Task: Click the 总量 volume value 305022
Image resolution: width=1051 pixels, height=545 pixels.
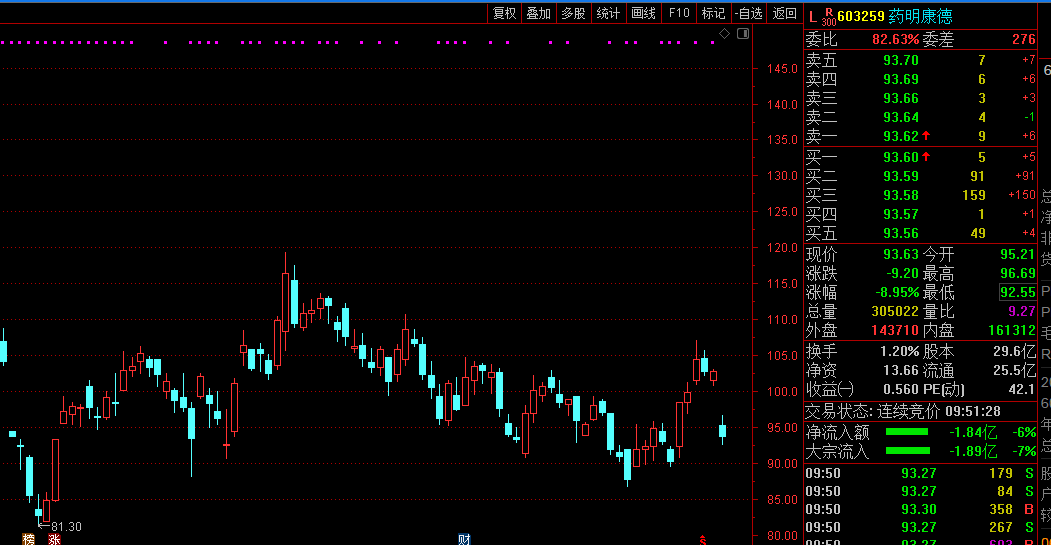Action: pos(895,312)
